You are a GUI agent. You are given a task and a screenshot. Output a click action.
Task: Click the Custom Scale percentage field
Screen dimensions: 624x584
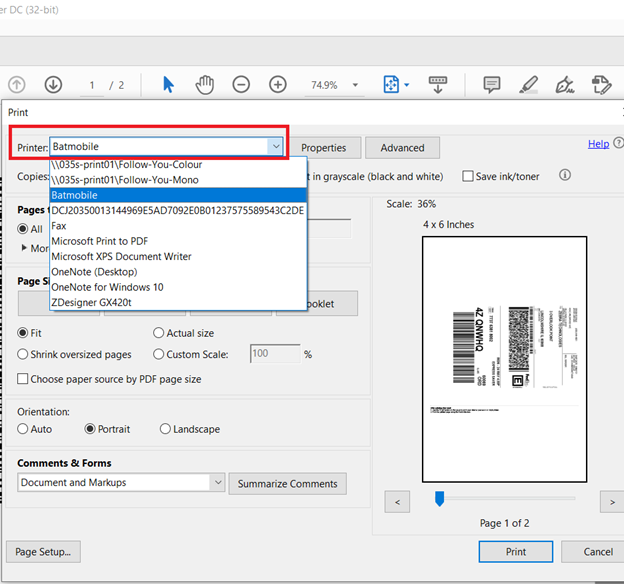[274, 354]
